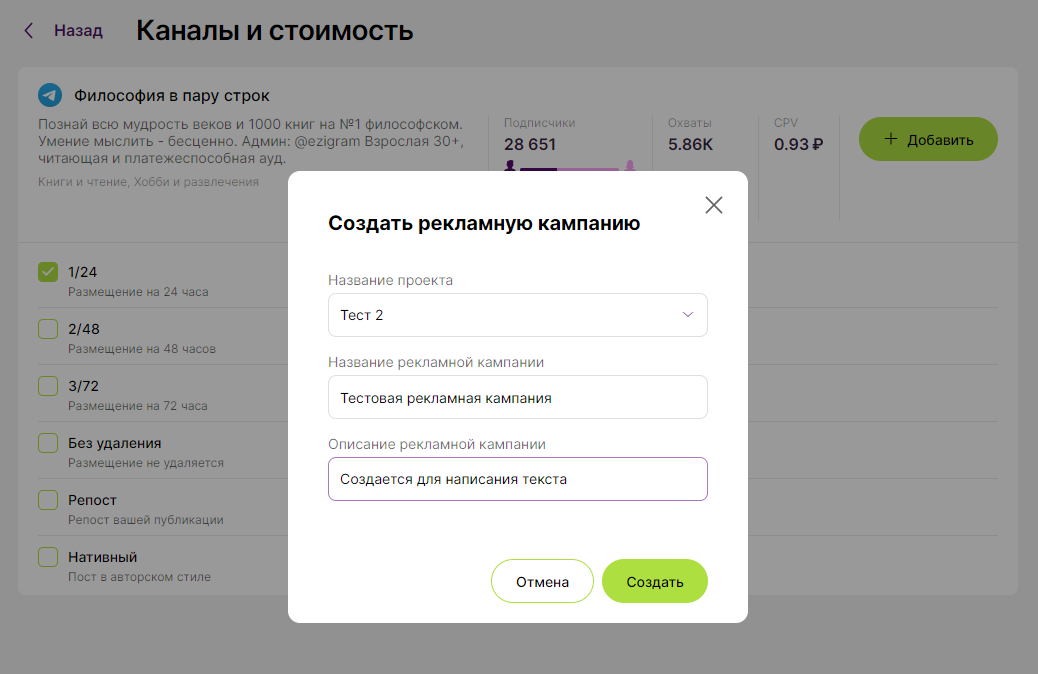Click the Отмена button
The height and width of the screenshot is (674, 1038).
pyautogui.click(x=542, y=580)
